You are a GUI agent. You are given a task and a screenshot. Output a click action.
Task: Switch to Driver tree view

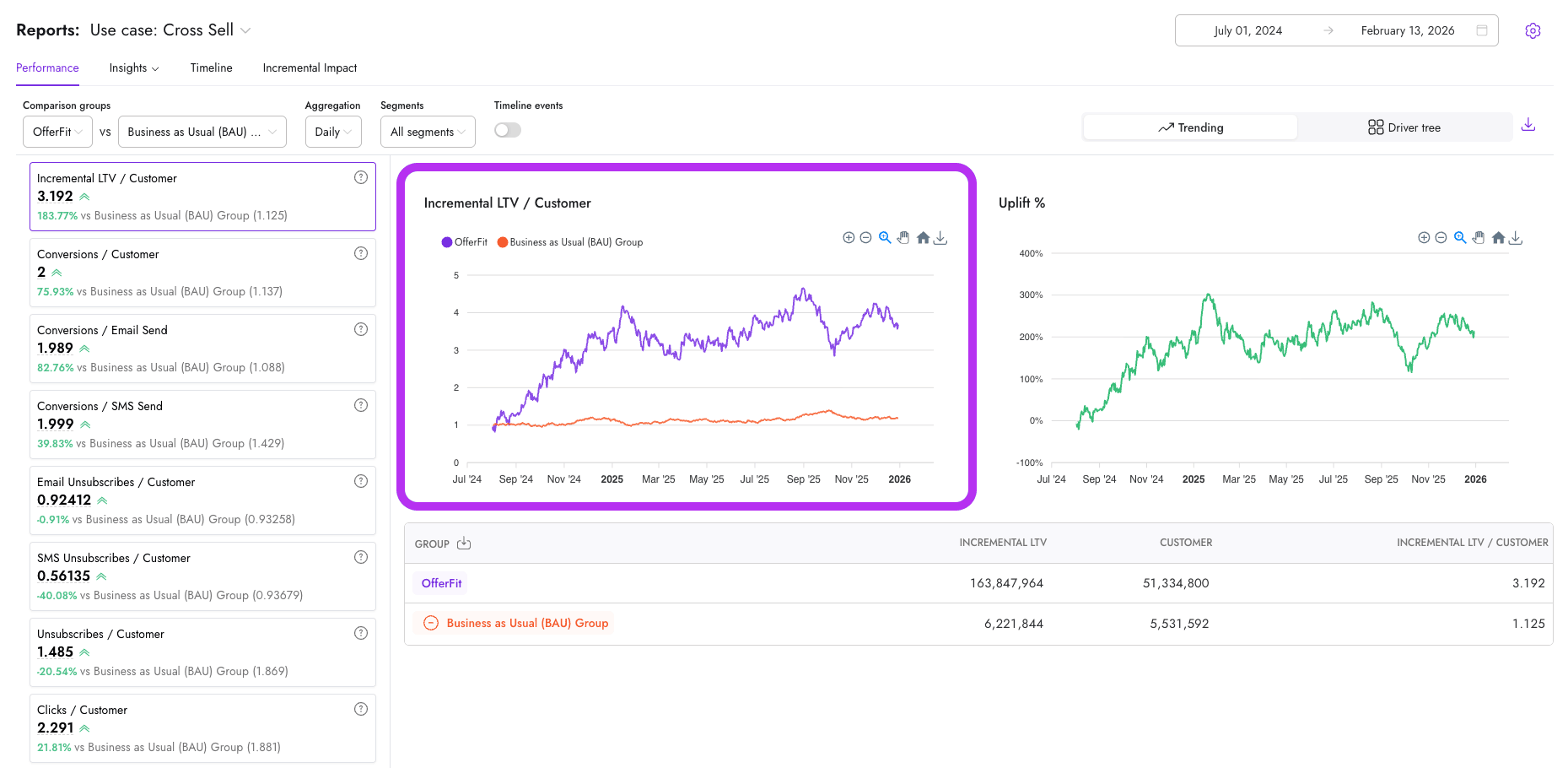pyautogui.click(x=1404, y=127)
